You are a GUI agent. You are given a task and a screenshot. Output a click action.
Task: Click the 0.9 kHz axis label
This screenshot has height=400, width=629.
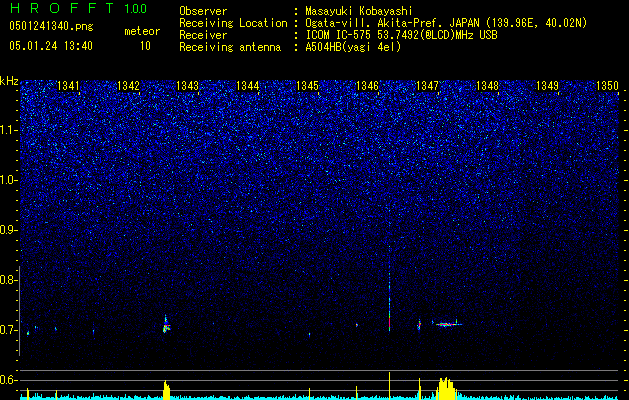8,230
